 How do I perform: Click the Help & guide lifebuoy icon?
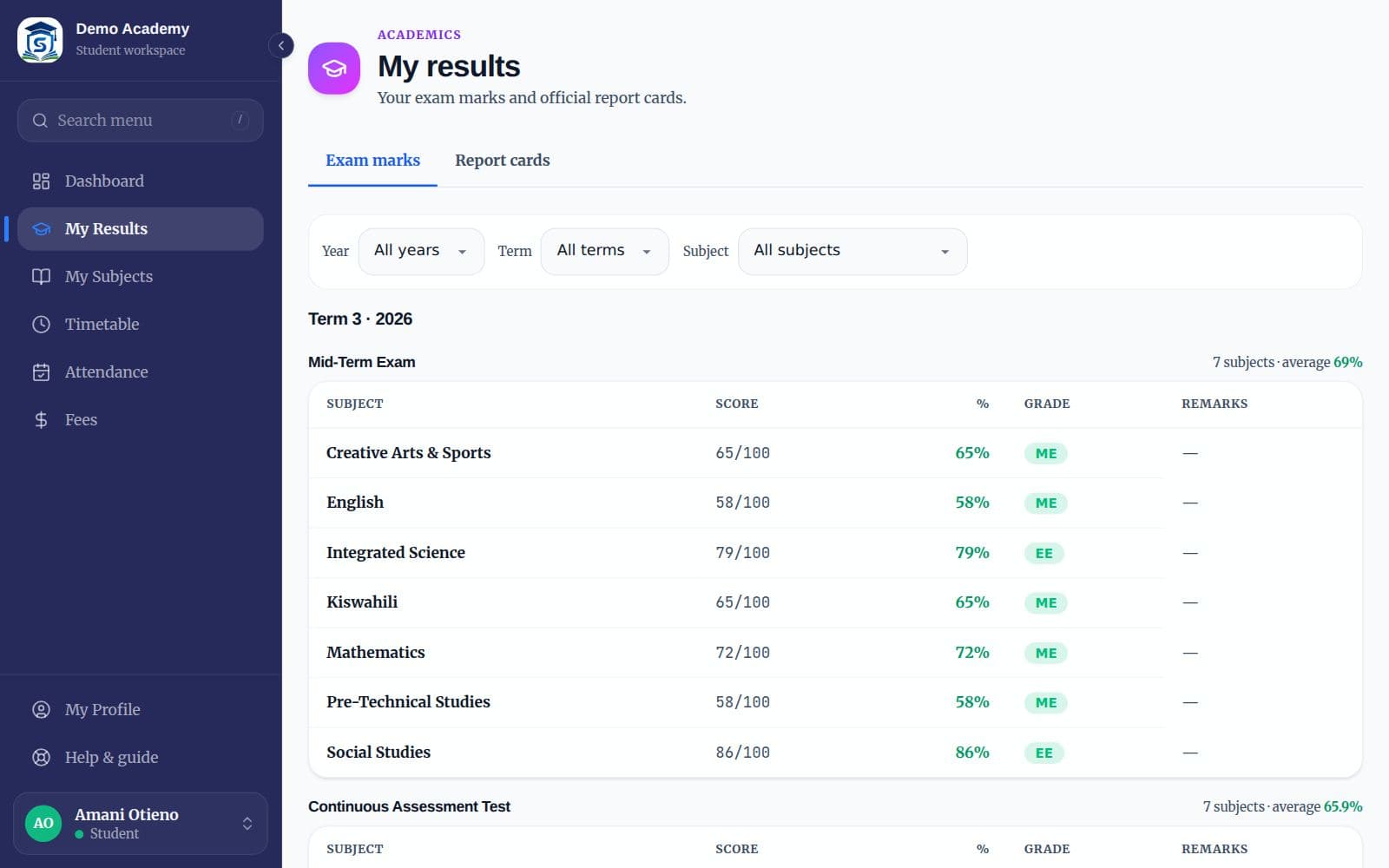point(41,757)
